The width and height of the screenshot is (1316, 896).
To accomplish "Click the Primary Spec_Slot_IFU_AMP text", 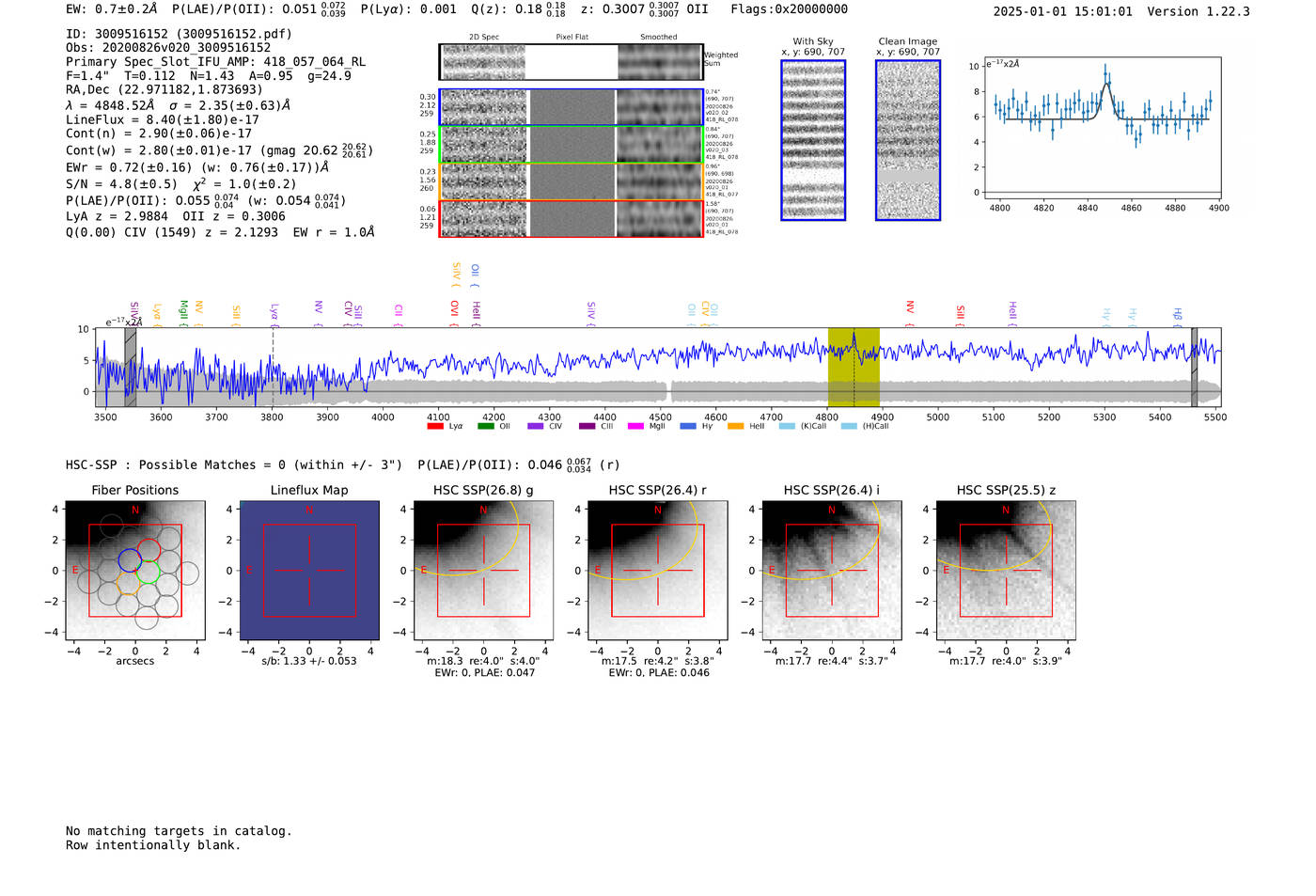I will [x=215, y=62].
